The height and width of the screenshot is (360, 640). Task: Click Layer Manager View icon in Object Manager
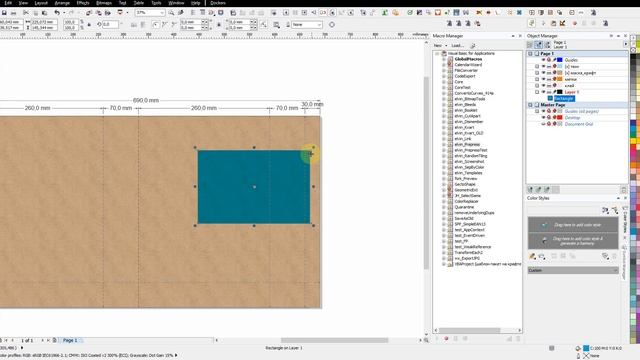click(x=547, y=45)
